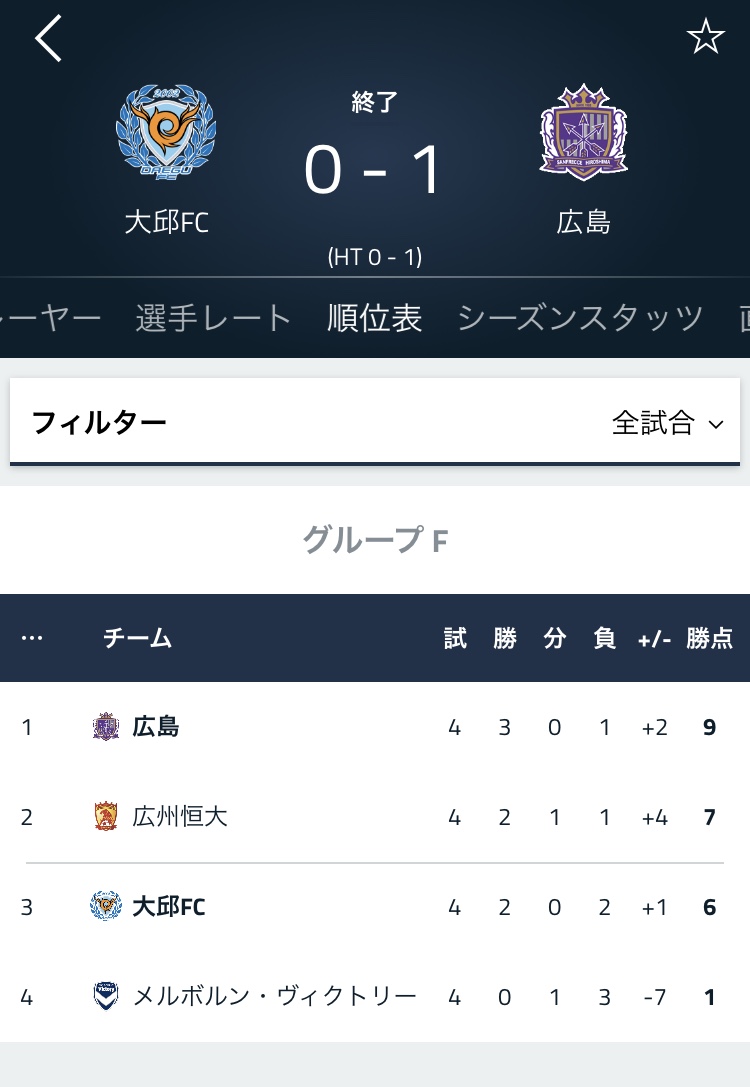Toggle the favorite star icon

pos(705,37)
